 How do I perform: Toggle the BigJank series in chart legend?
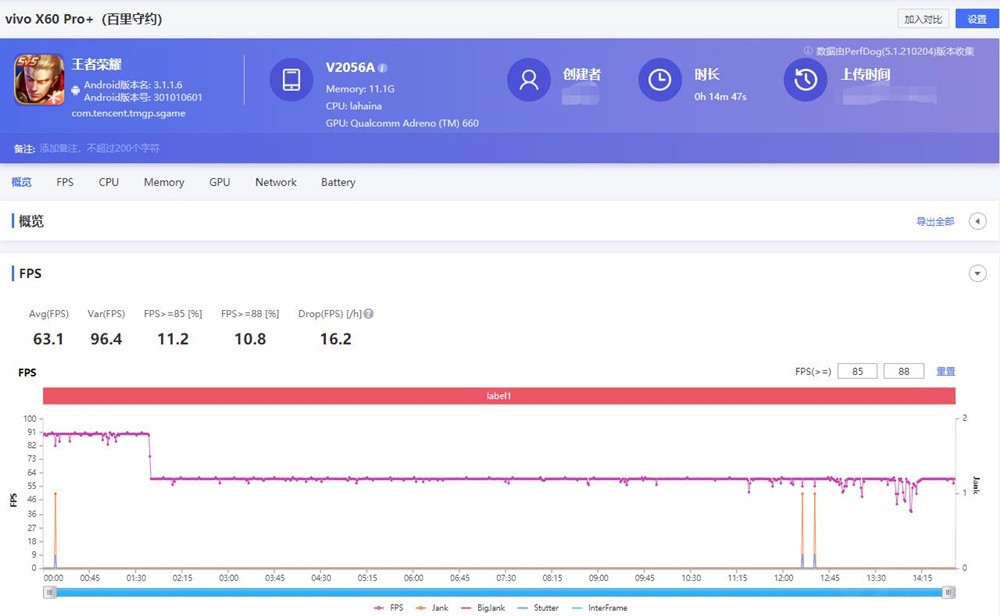483,608
